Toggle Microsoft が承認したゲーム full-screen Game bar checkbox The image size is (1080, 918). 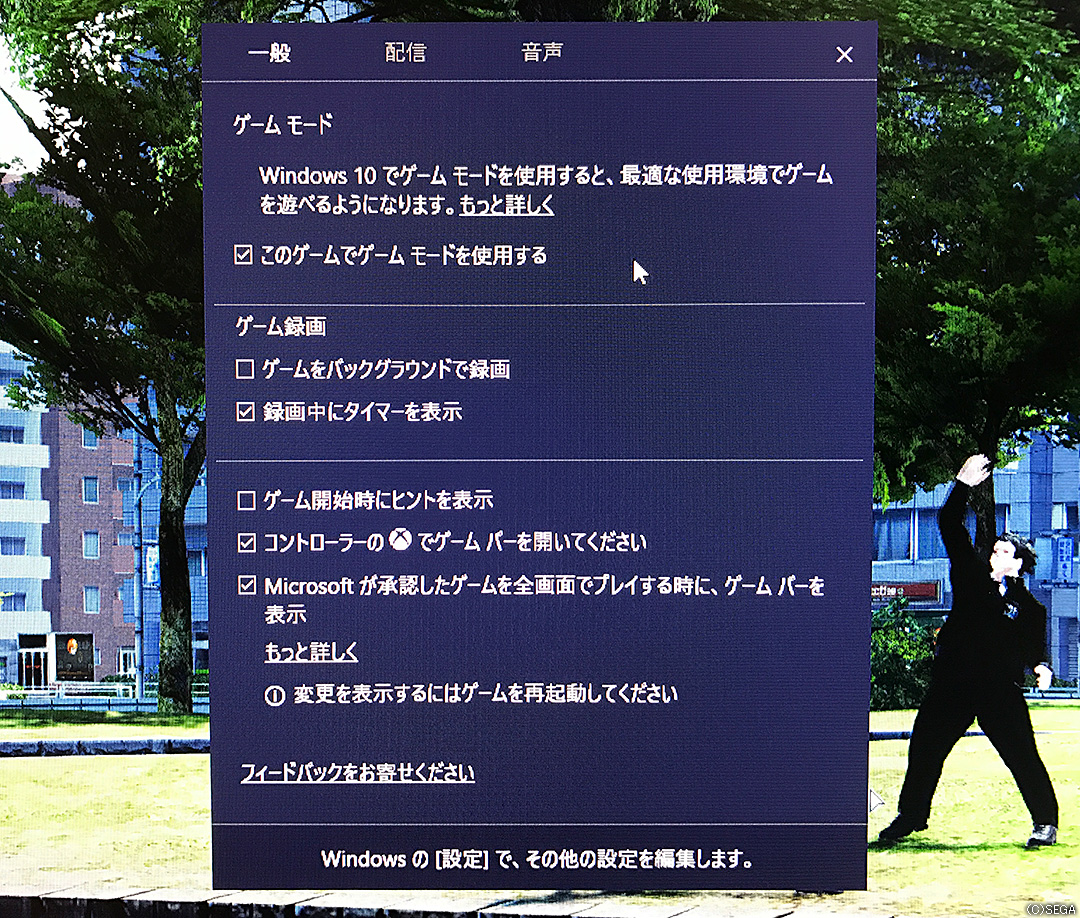click(x=247, y=586)
